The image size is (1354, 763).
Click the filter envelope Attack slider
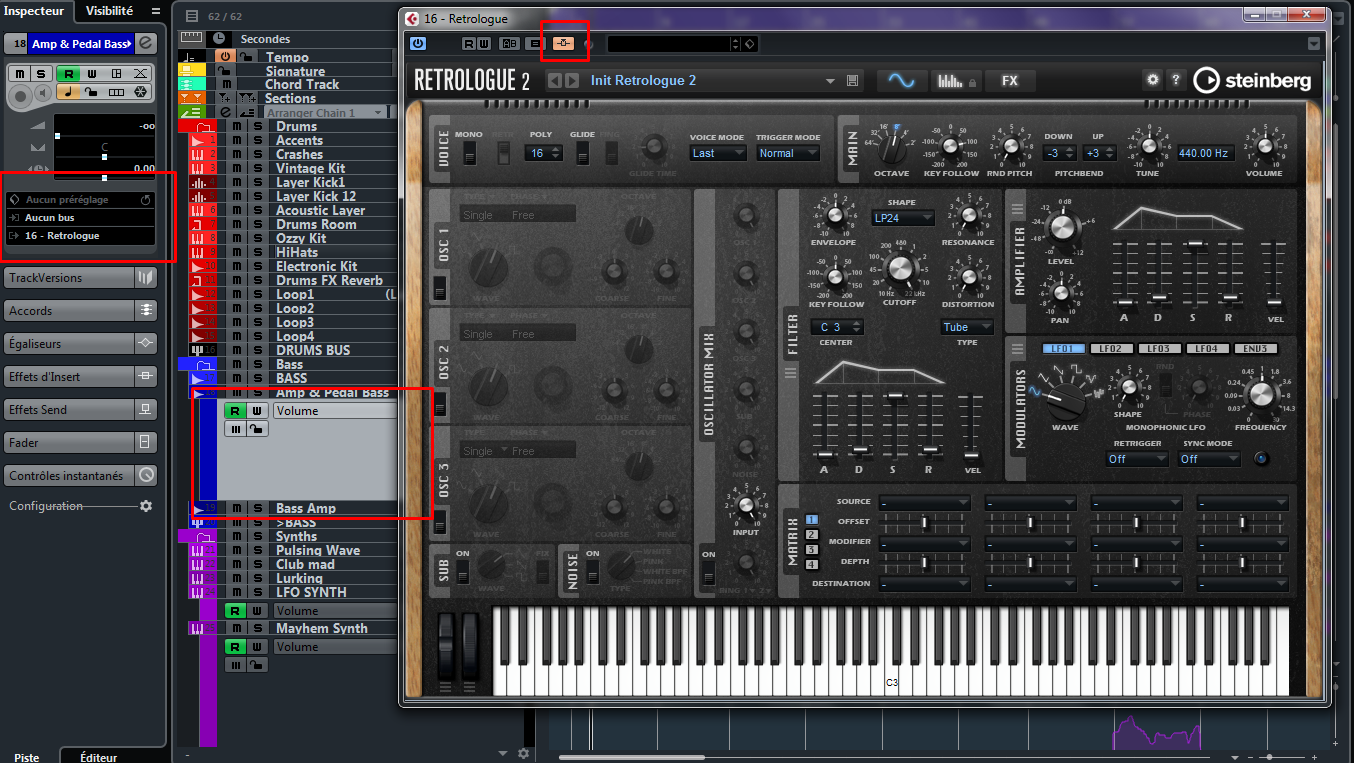pos(825,424)
